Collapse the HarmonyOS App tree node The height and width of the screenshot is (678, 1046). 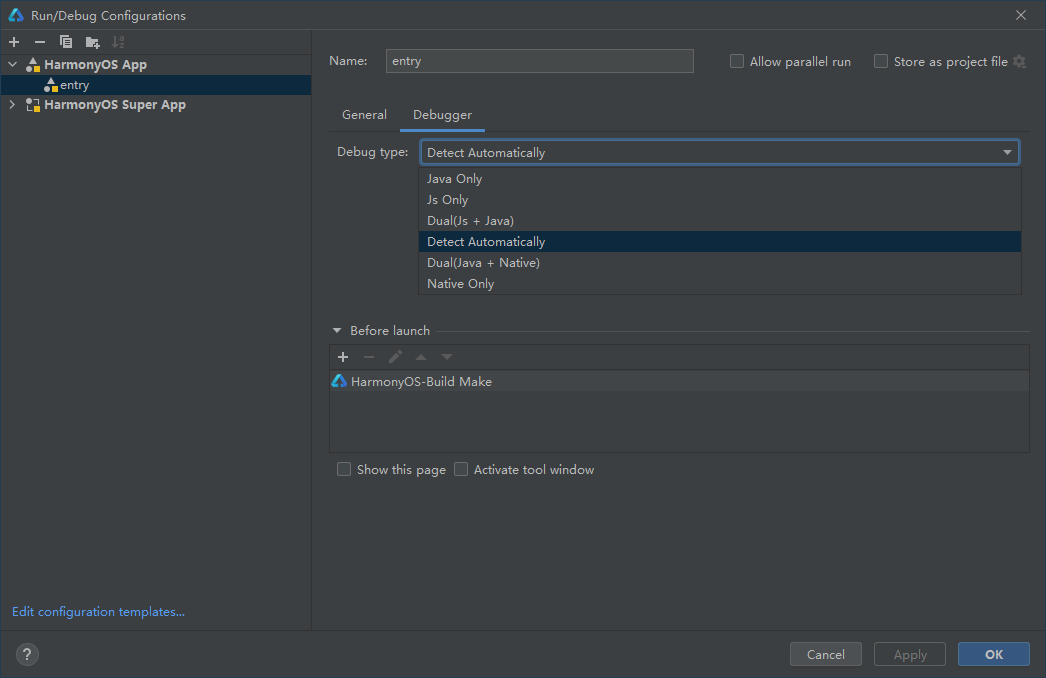tap(13, 65)
